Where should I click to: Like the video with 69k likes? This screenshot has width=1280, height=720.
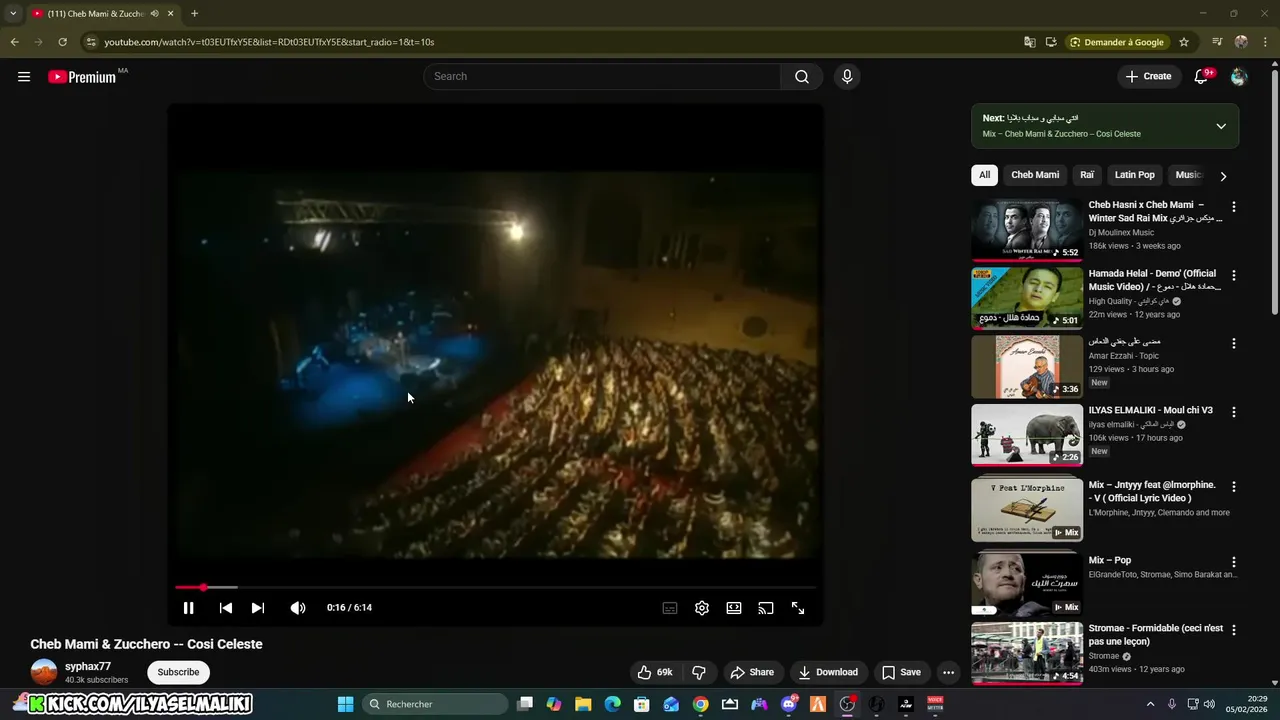click(x=655, y=672)
